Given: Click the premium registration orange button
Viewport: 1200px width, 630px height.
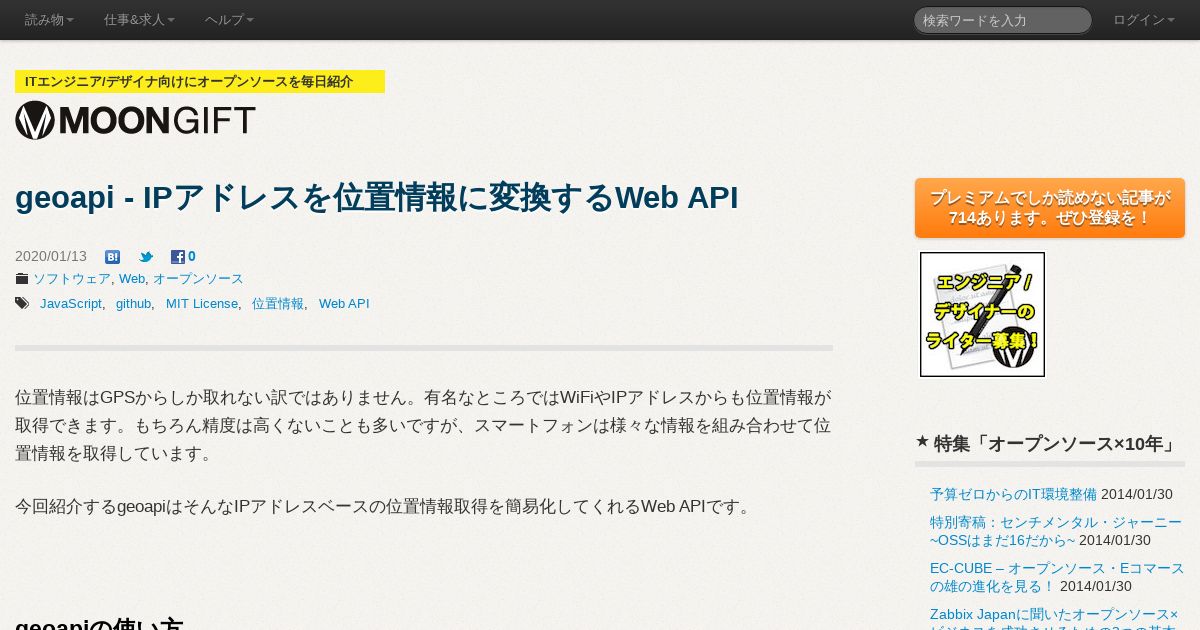Looking at the screenshot, I should click(1050, 208).
